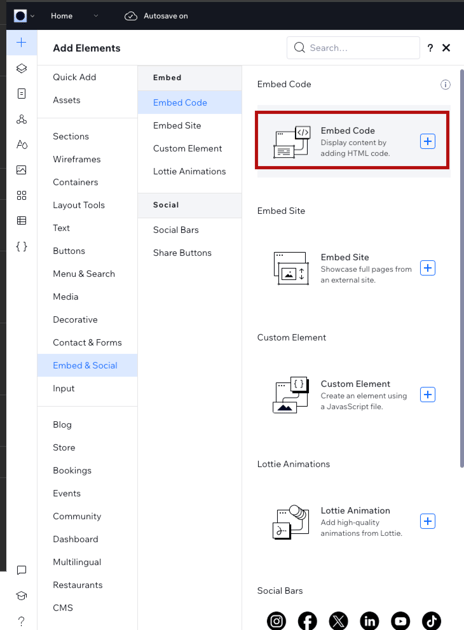
Task: Add the Embed Site element with plus button
Action: (428, 268)
